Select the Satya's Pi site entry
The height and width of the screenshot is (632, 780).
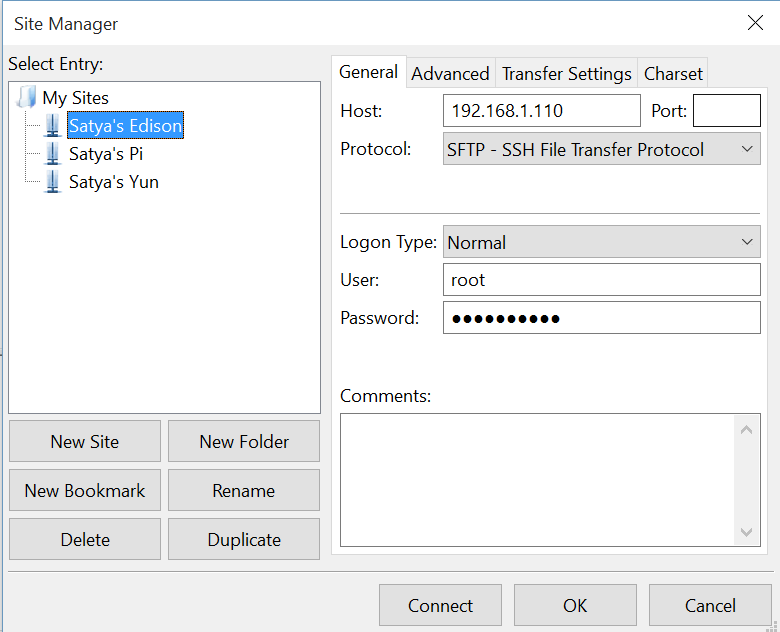pyautogui.click(x=106, y=154)
